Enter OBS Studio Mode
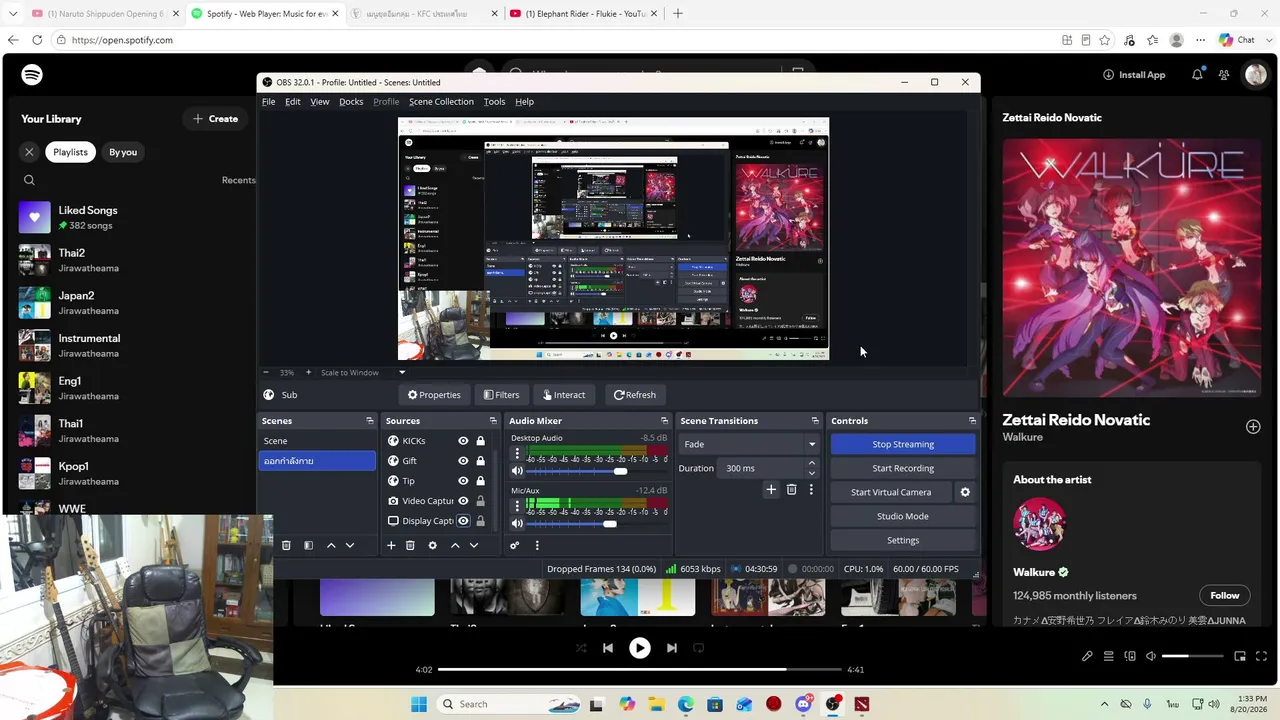Screen dimensions: 1280x720 click(903, 516)
